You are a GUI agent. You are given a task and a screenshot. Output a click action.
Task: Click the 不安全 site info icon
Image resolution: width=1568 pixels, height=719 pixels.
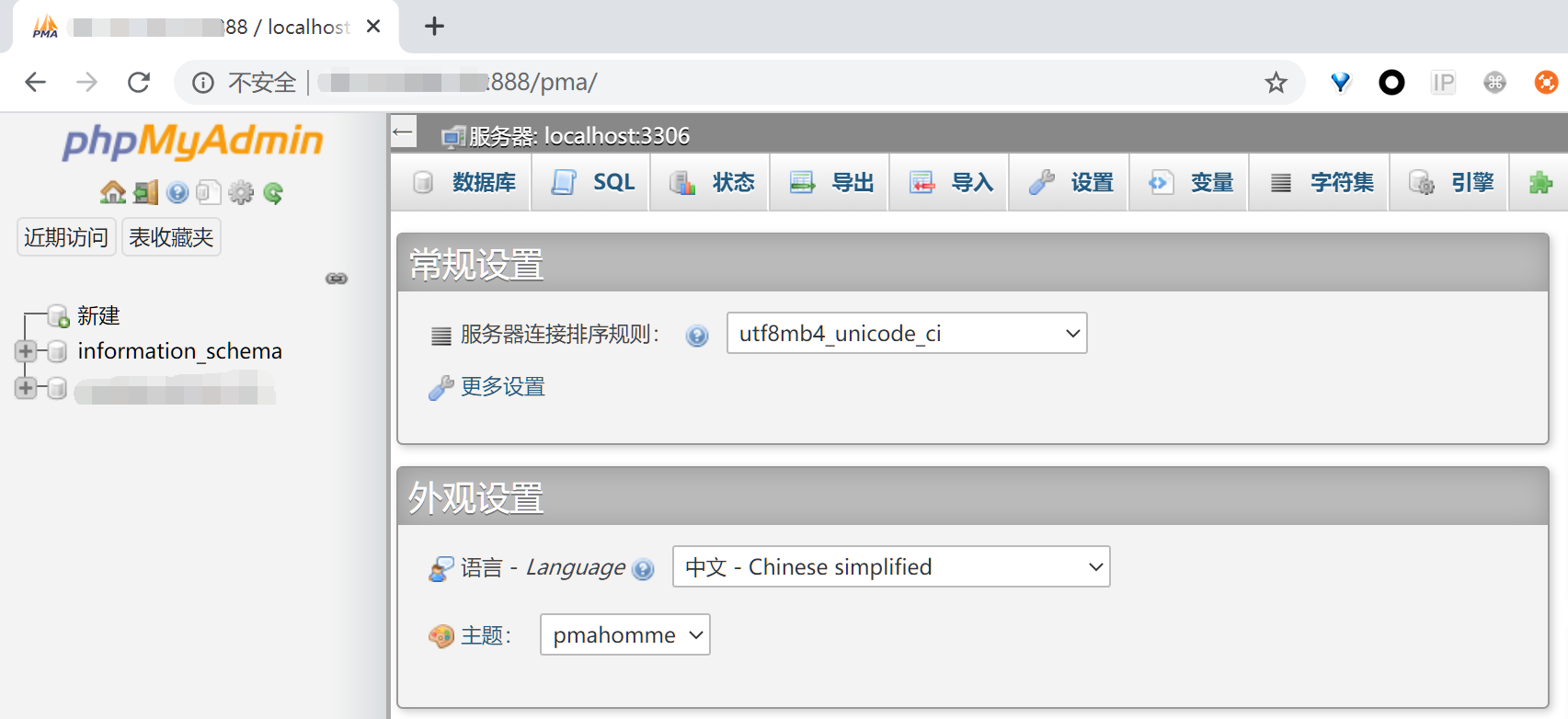(x=202, y=83)
